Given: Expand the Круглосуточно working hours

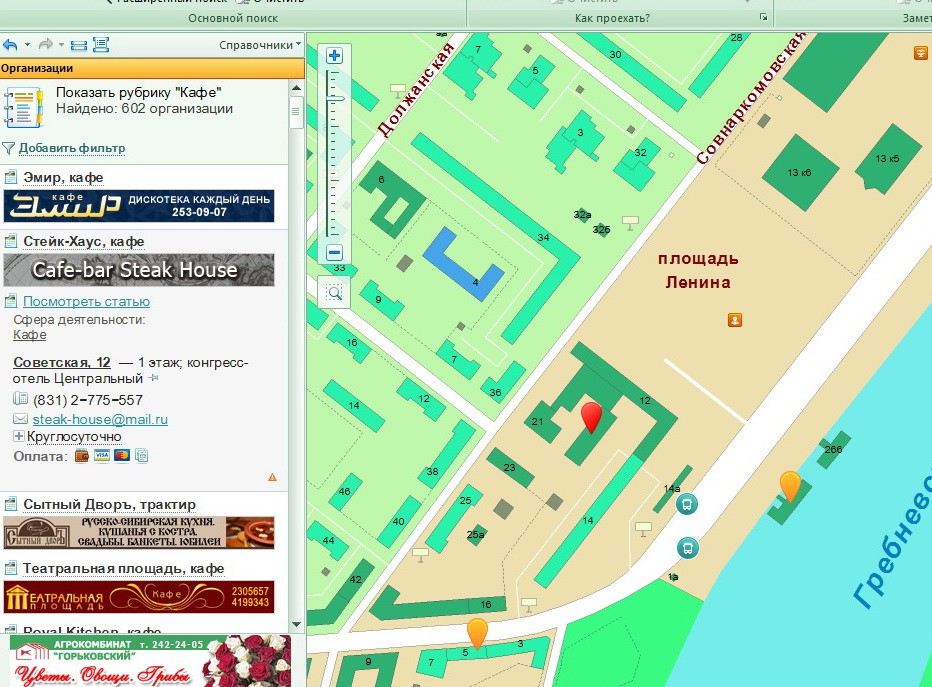Looking at the screenshot, I should pos(19,436).
